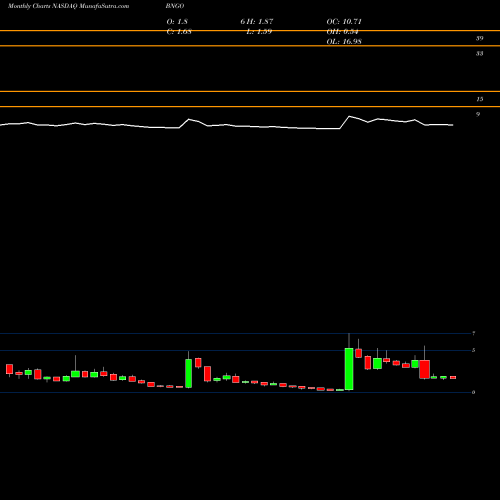Image resolution: width=500 pixels, height=500 pixels.
Task: Click the 'OL: 16.98' value
Action: (344, 42)
